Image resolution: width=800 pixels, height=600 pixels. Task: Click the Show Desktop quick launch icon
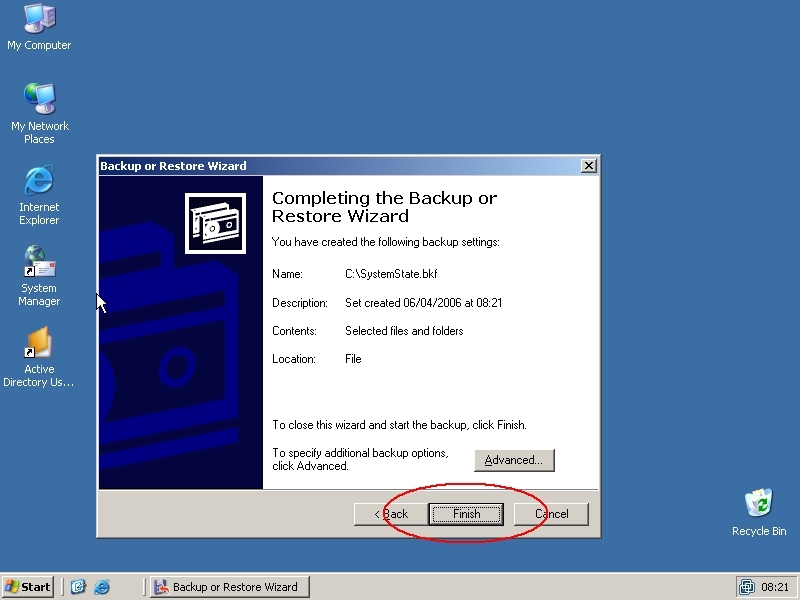point(78,587)
